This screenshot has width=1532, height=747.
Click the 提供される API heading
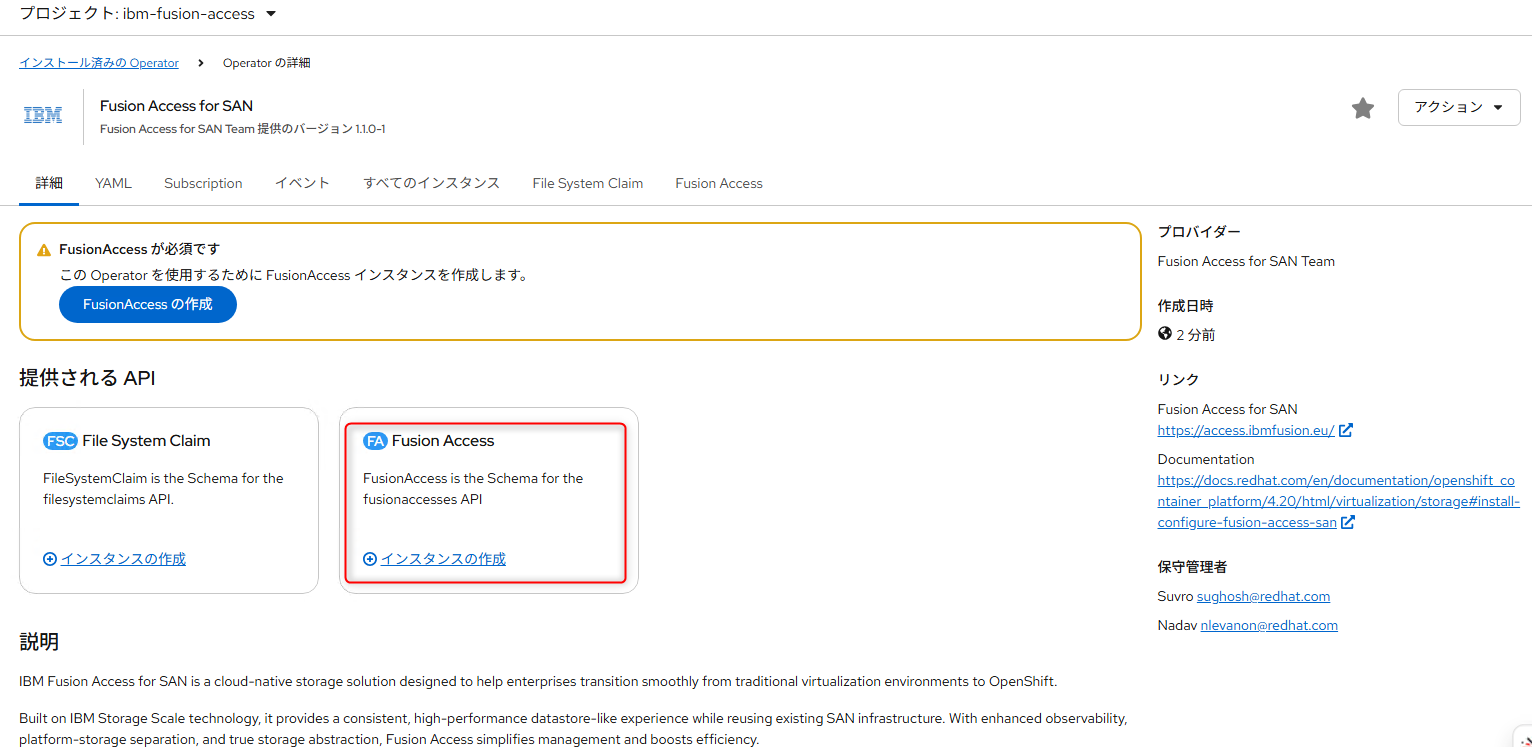click(87, 378)
